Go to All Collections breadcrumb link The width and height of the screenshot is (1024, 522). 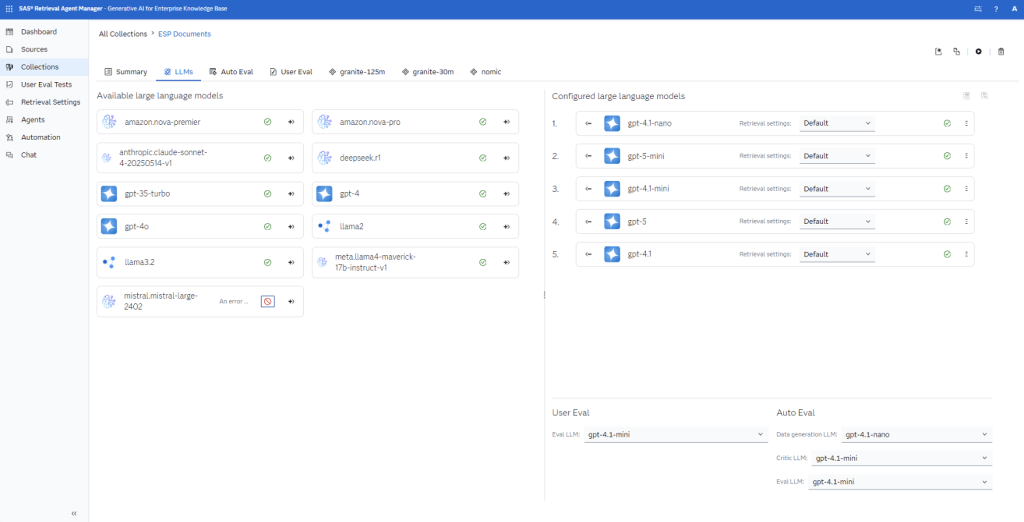(x=123, y=34)
